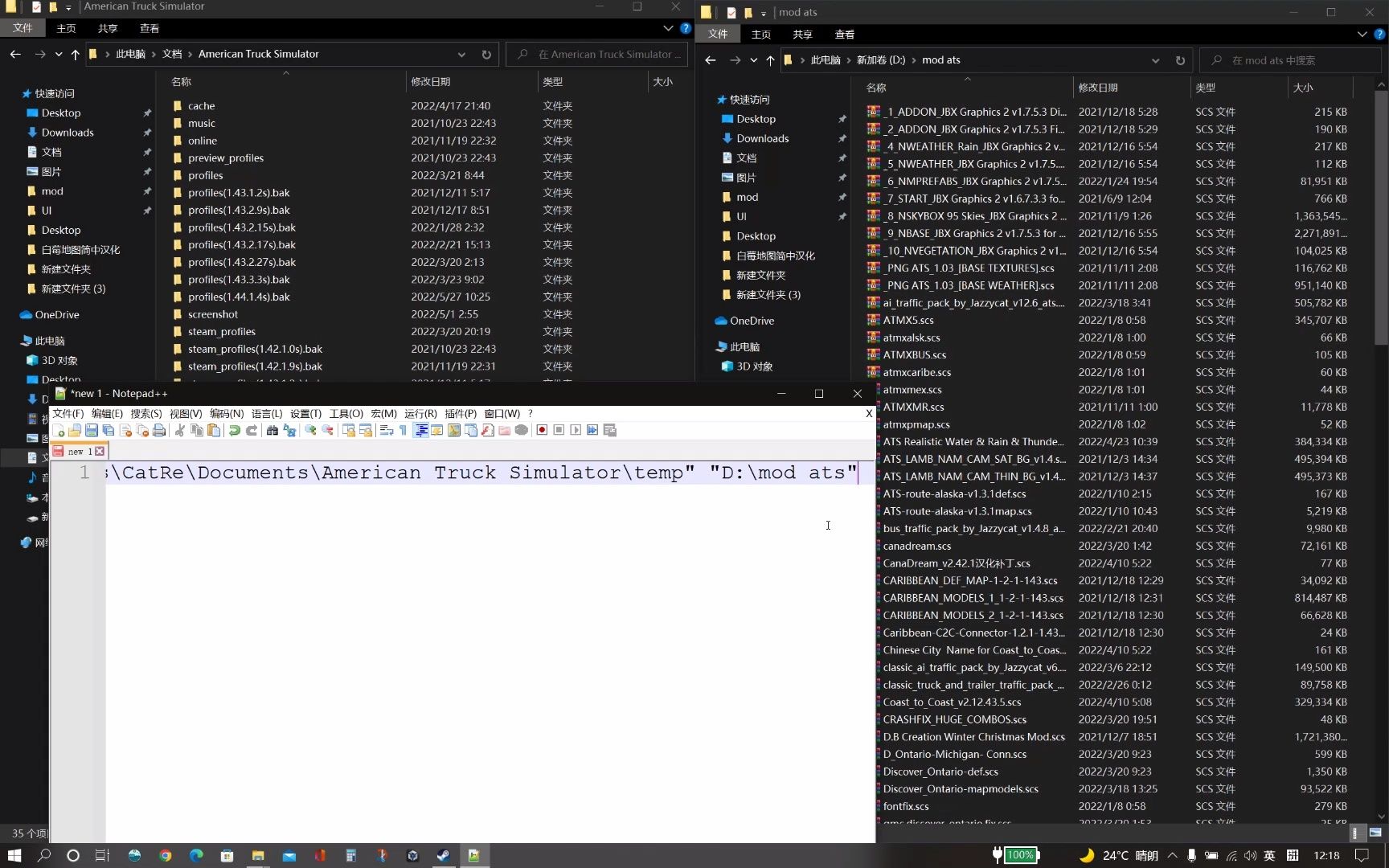Open the 宏(M) menu in Notepad++
1389x868 pixels.
pyautogui.click(x=384, y=413)
